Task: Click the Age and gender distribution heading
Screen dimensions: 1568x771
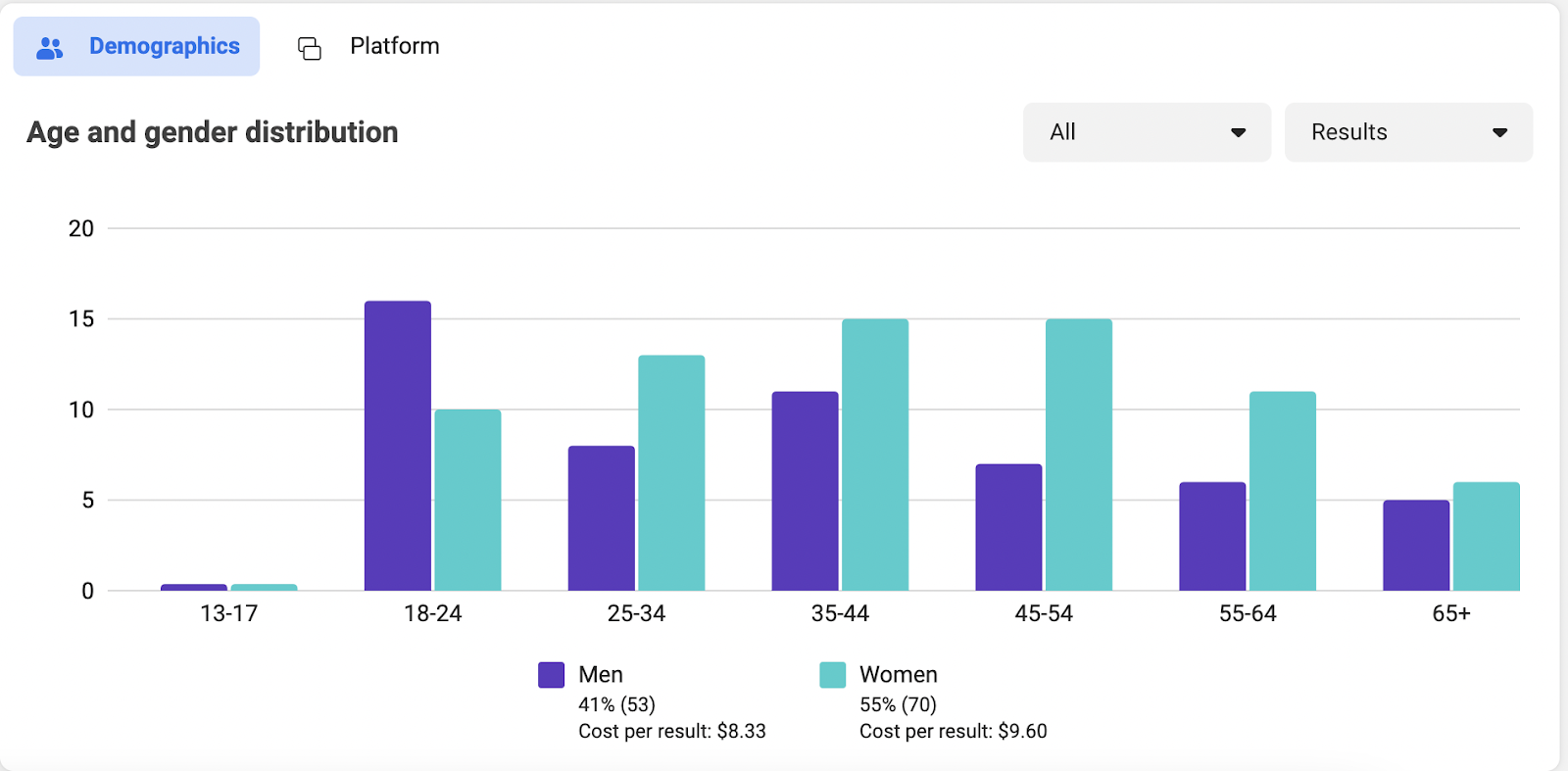Action: (x=213, y=132)
